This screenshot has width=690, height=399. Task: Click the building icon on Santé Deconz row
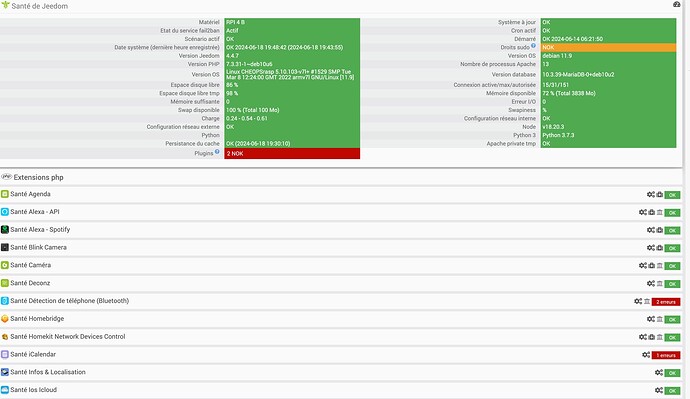[x=659, y=283]
